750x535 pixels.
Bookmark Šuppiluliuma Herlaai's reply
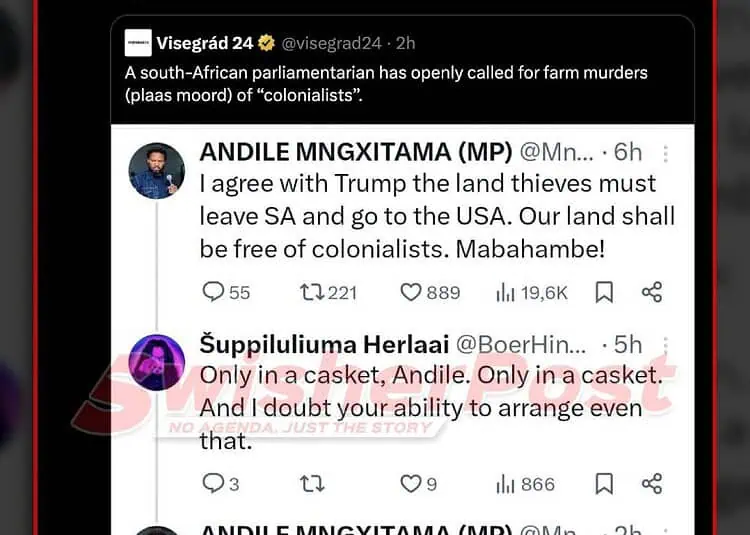(604, 484)
